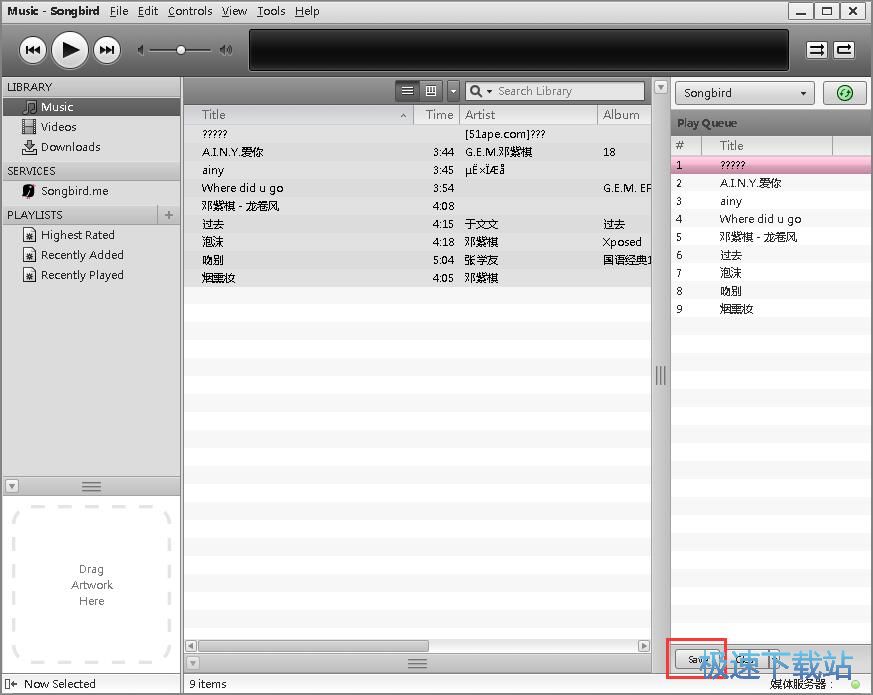Viewport: 873px width, 695px height.
Task: Click the Save button in Play Queue
Action: pyautogui.click(x=696, y=659)
